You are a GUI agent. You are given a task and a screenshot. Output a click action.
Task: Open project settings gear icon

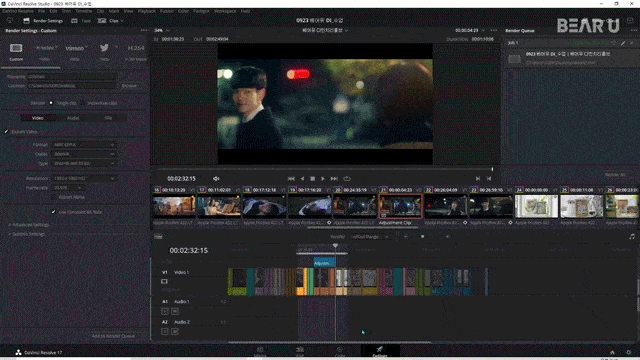[x=629, y=352]
